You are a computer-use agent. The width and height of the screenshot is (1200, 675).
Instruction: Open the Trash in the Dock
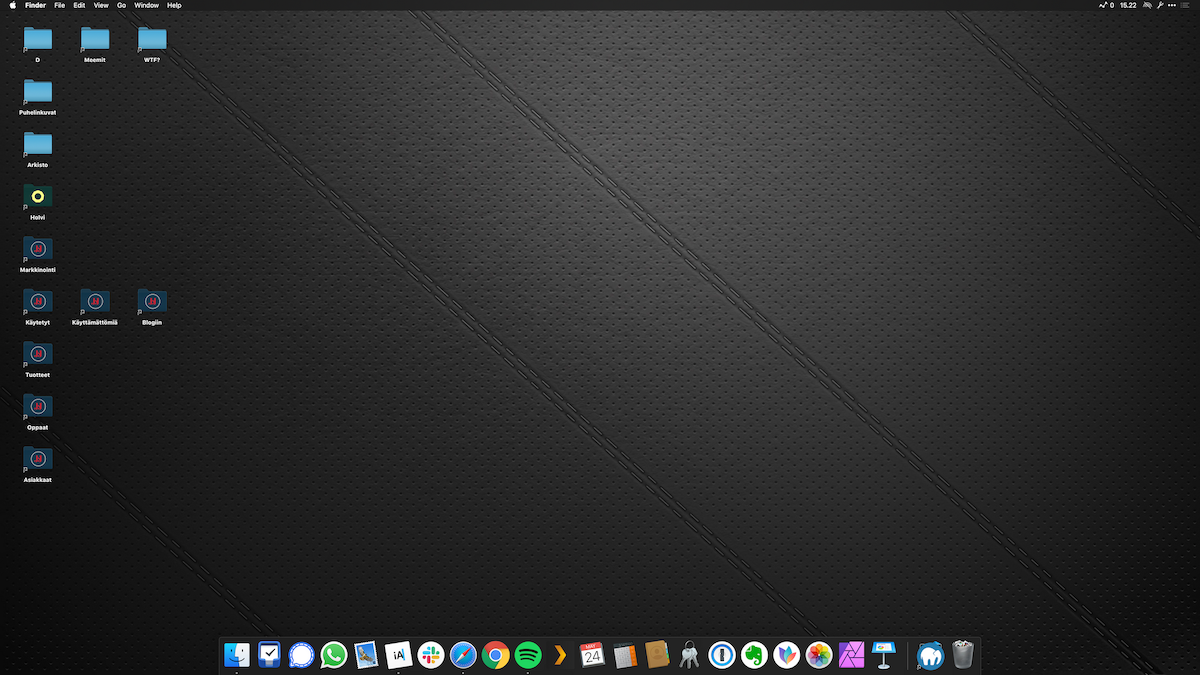coord(963,654)
